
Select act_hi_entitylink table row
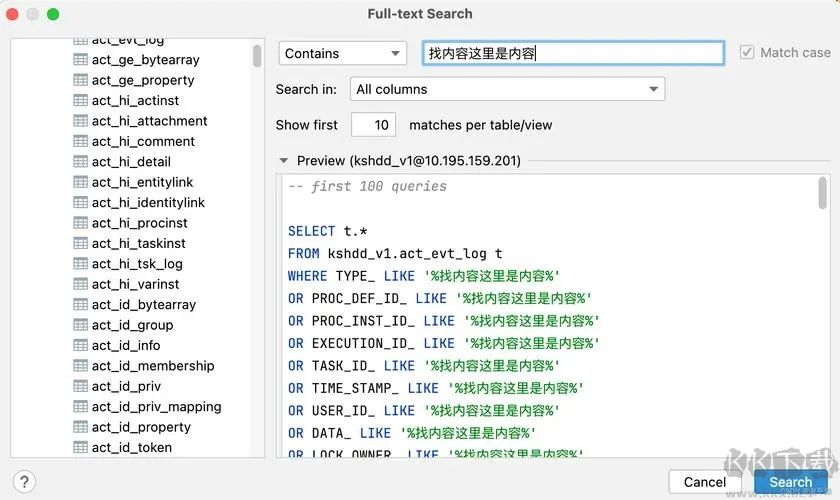[x=133, y=182]
